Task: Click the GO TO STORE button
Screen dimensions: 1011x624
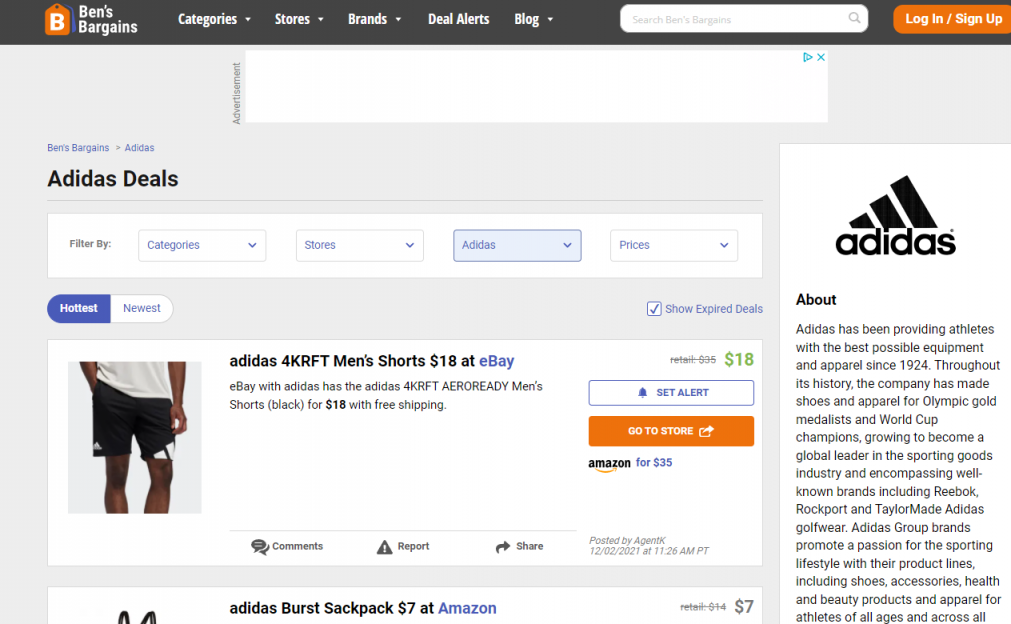Action: click(x=671, y=431)
